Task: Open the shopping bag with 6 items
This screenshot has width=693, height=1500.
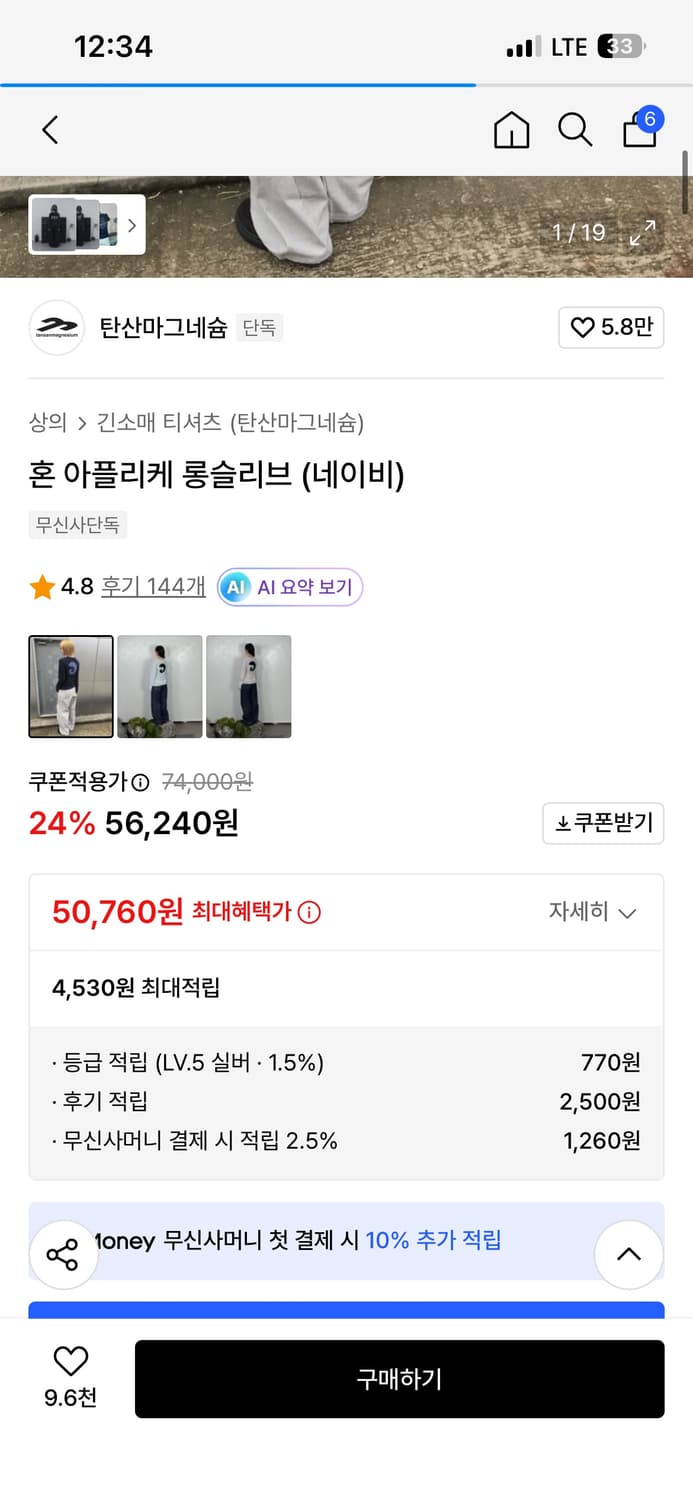Action: [639, 132]
